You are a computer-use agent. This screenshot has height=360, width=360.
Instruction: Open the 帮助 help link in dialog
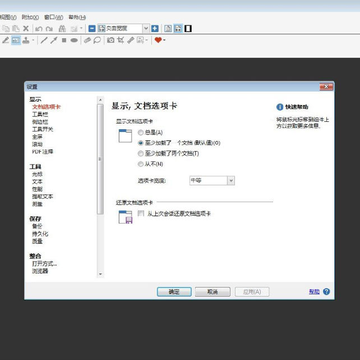pyautogui.click(x=314, y=292)
